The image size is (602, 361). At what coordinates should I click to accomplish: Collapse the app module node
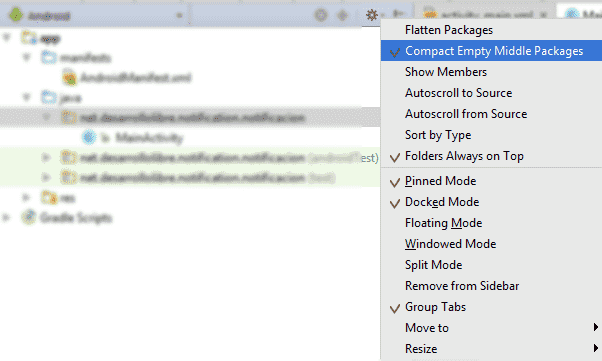pos(7,37)
